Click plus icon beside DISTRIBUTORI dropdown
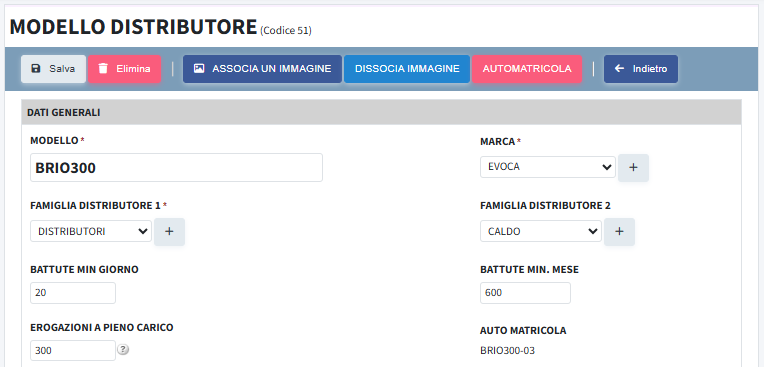 tap(170, 232)
